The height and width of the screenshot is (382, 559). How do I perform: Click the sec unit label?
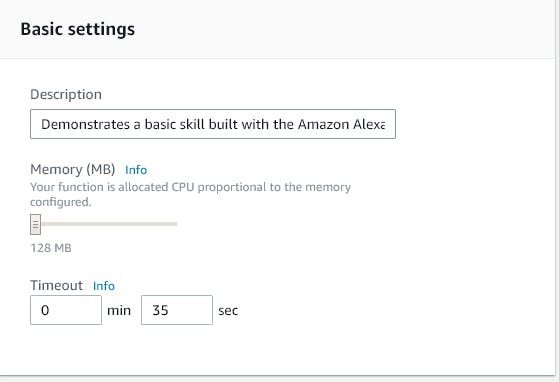(x=228, y=311)
